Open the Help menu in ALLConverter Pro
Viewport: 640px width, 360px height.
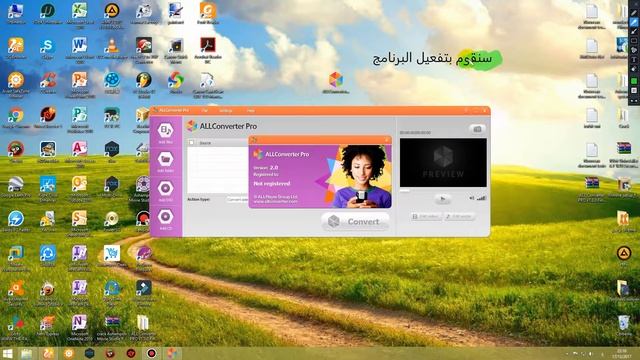click(250, 110)
